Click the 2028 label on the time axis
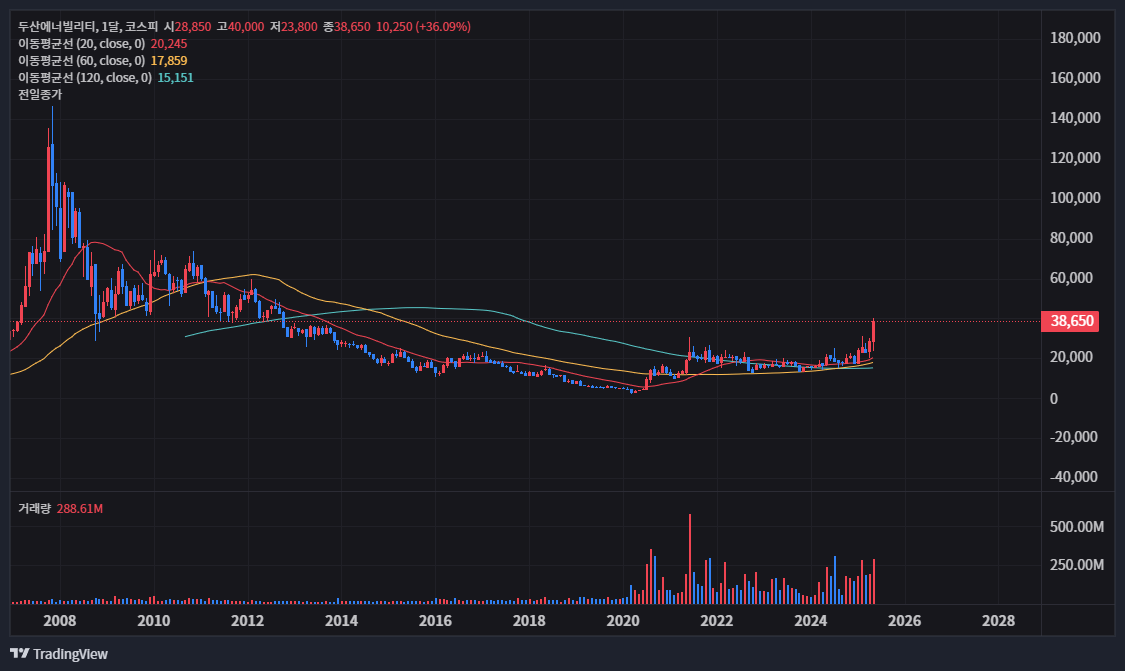 click(x=998, y=621)
